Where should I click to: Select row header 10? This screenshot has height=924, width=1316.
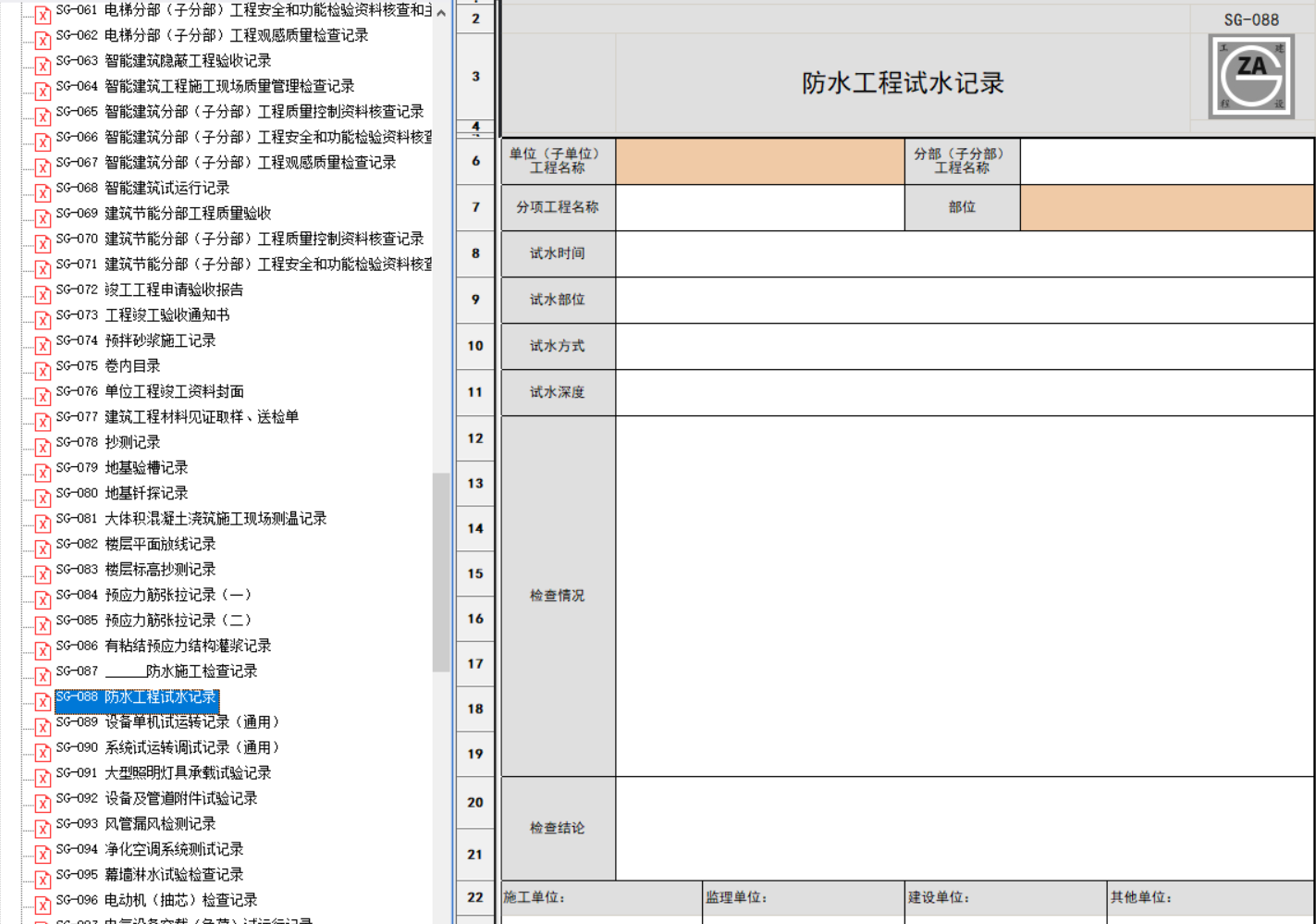pyautogui.click(x=475, y=346)
